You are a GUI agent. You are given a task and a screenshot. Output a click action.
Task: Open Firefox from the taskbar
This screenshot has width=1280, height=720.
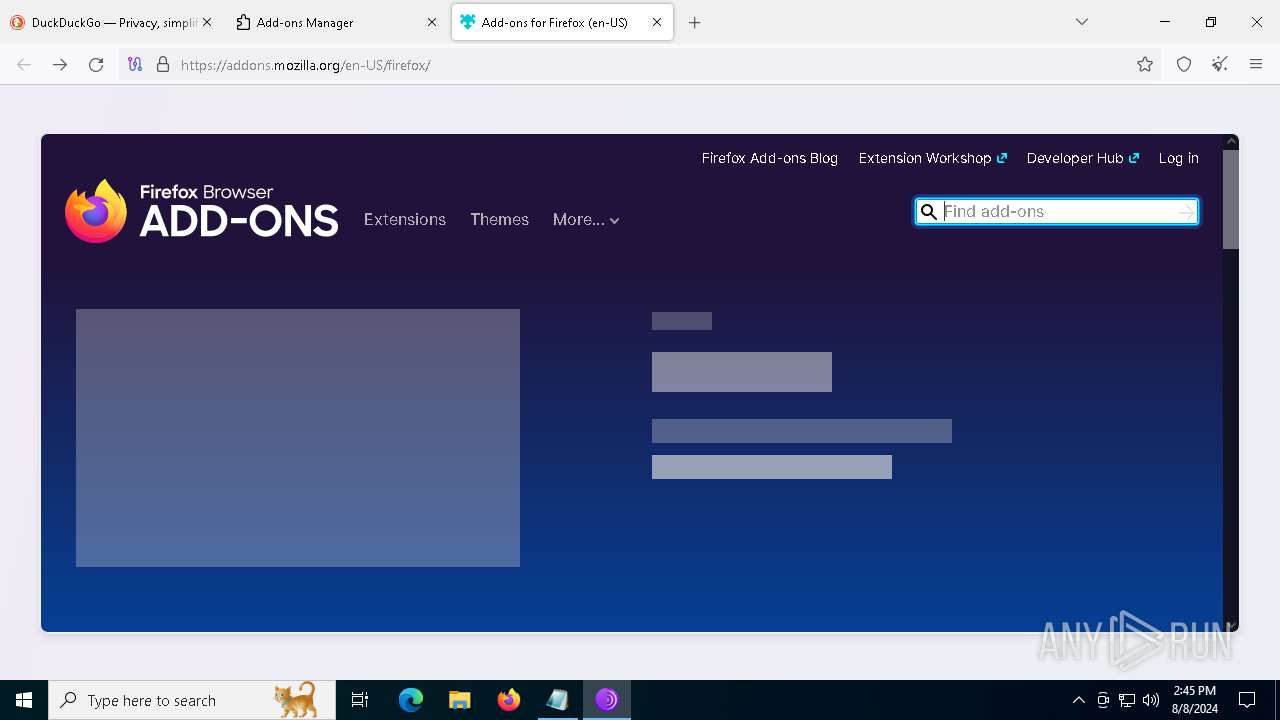click(x=509, y=700)
